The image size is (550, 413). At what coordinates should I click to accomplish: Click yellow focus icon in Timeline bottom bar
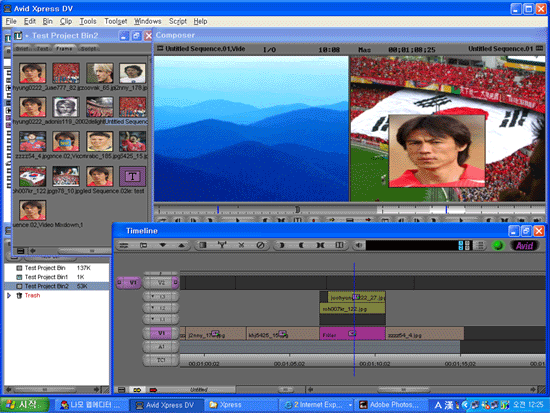(x=137, y=390)
